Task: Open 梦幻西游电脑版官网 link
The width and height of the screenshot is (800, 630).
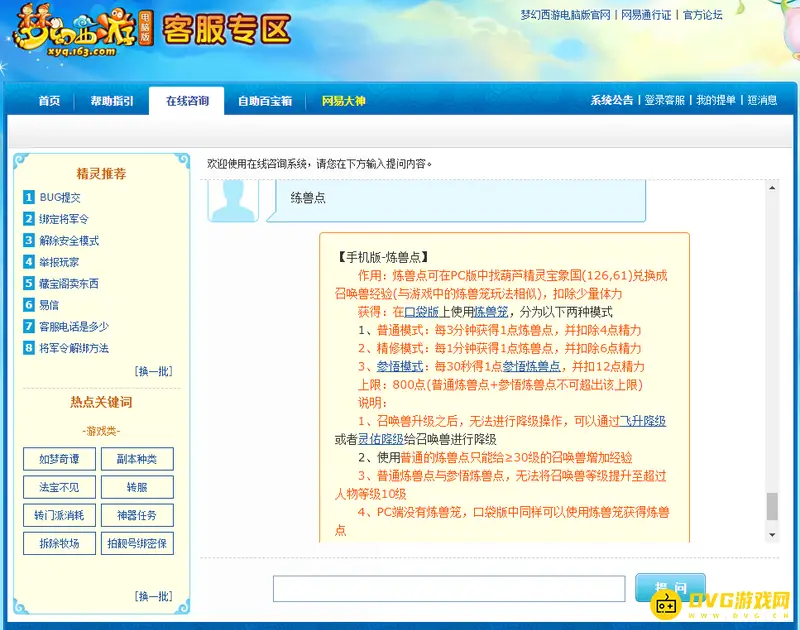Action: pyautogui.click(x=565, y=15)
